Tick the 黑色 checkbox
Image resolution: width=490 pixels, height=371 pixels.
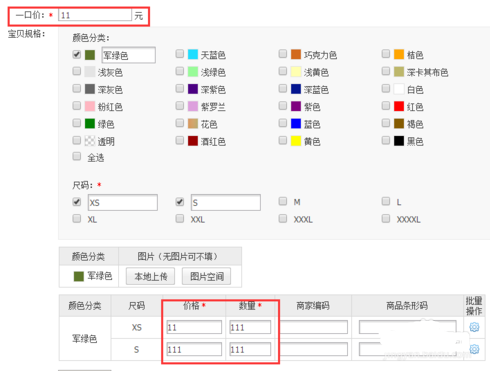click(386, 140)
